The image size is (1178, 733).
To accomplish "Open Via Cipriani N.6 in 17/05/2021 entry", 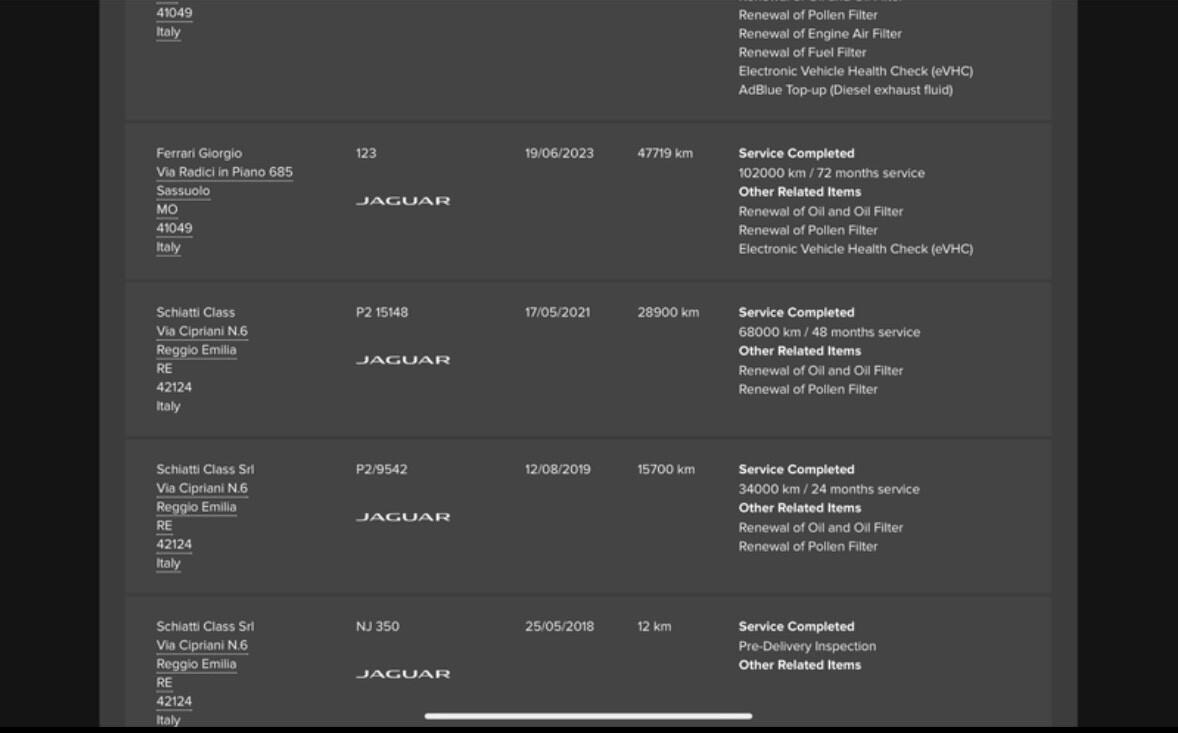I will tap(201, 331).
